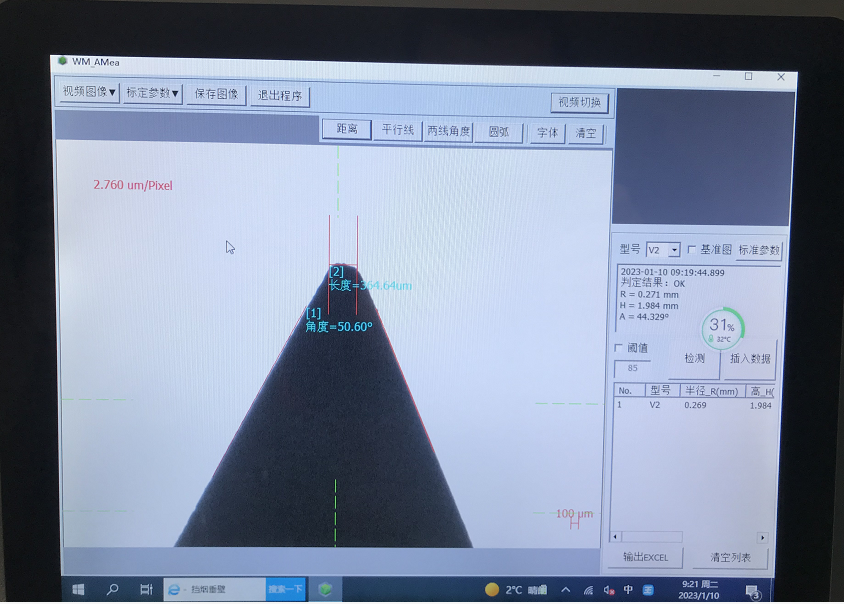Open Task View icon on taskbar
The width and height of the screenshot is (844, 604).
(146, 589)
